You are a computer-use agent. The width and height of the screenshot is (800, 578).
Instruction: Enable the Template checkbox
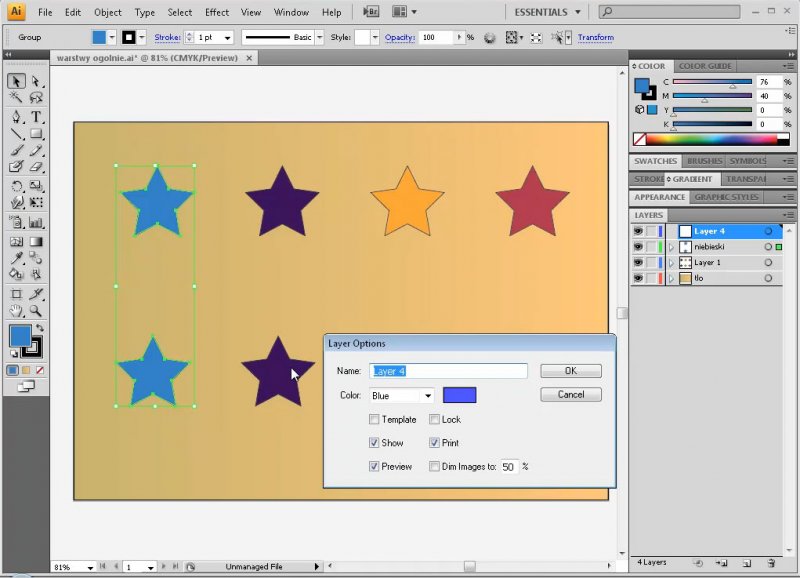[x=374, y=420]
